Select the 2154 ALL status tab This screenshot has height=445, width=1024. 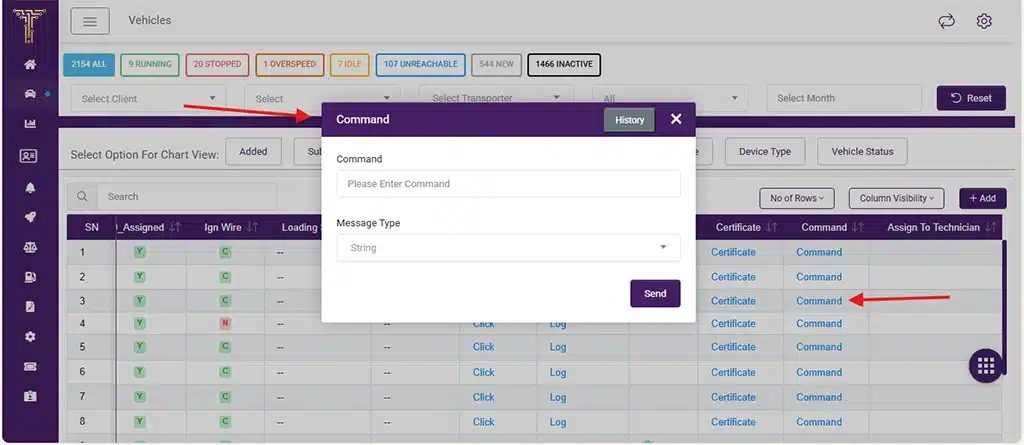pyautogui.click(x=89, y=65)
